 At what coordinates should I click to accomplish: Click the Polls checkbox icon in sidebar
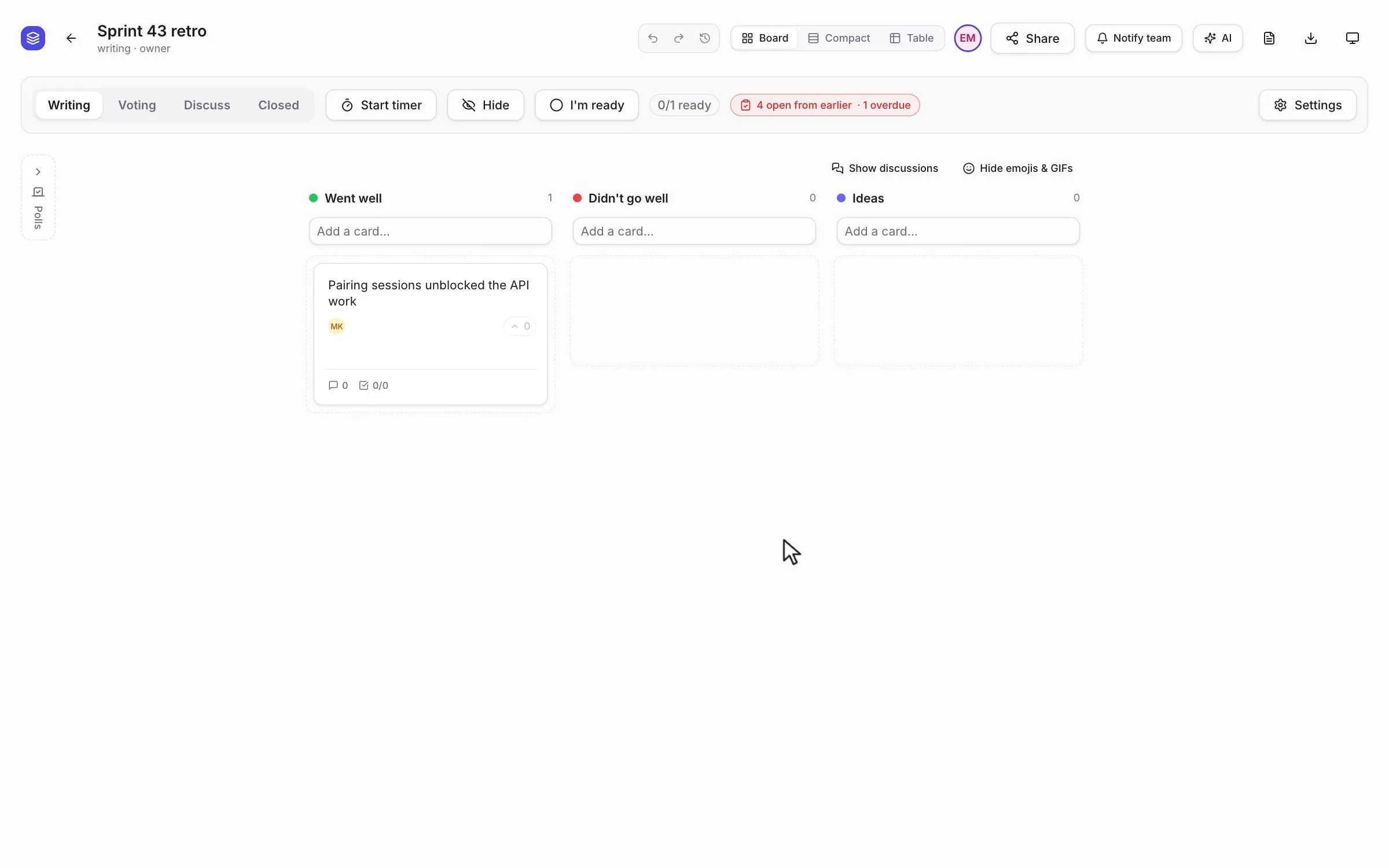tap(38, 192)
